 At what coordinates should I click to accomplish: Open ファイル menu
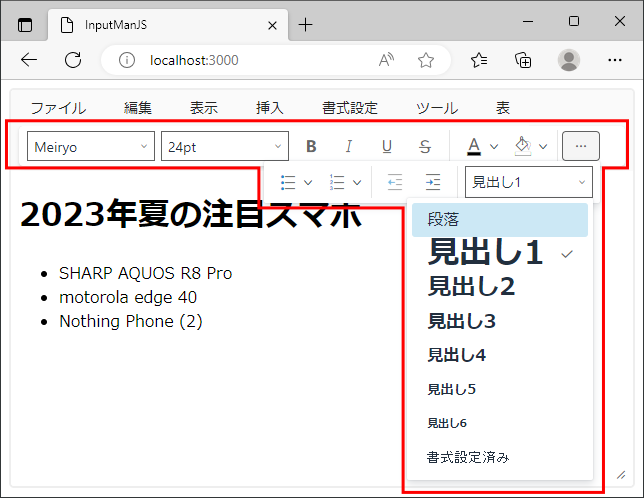(x=58, y=108)
